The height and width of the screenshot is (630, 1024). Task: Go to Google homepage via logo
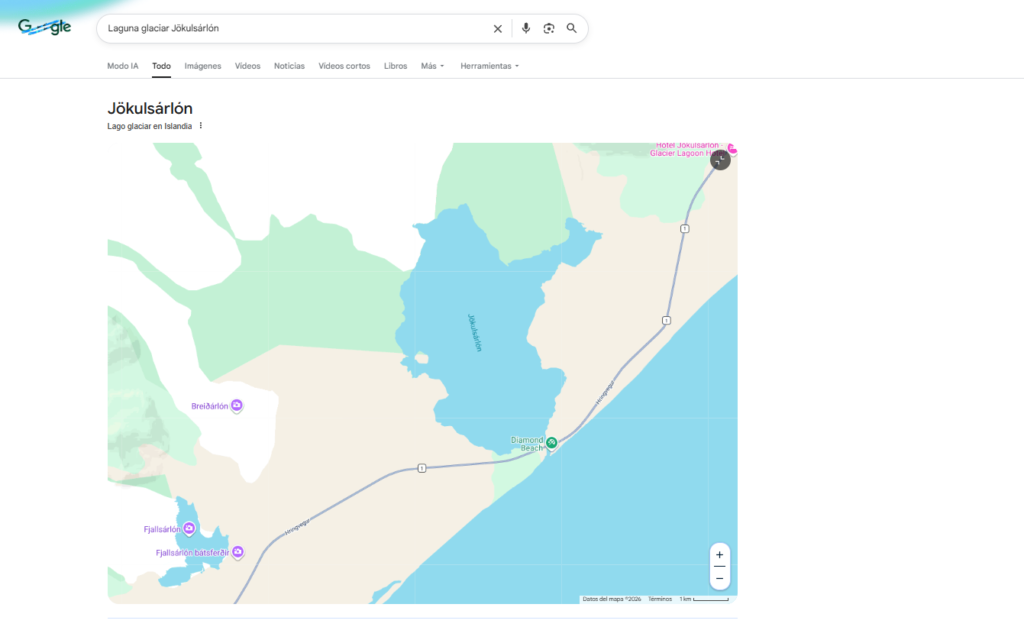[45, 28]
